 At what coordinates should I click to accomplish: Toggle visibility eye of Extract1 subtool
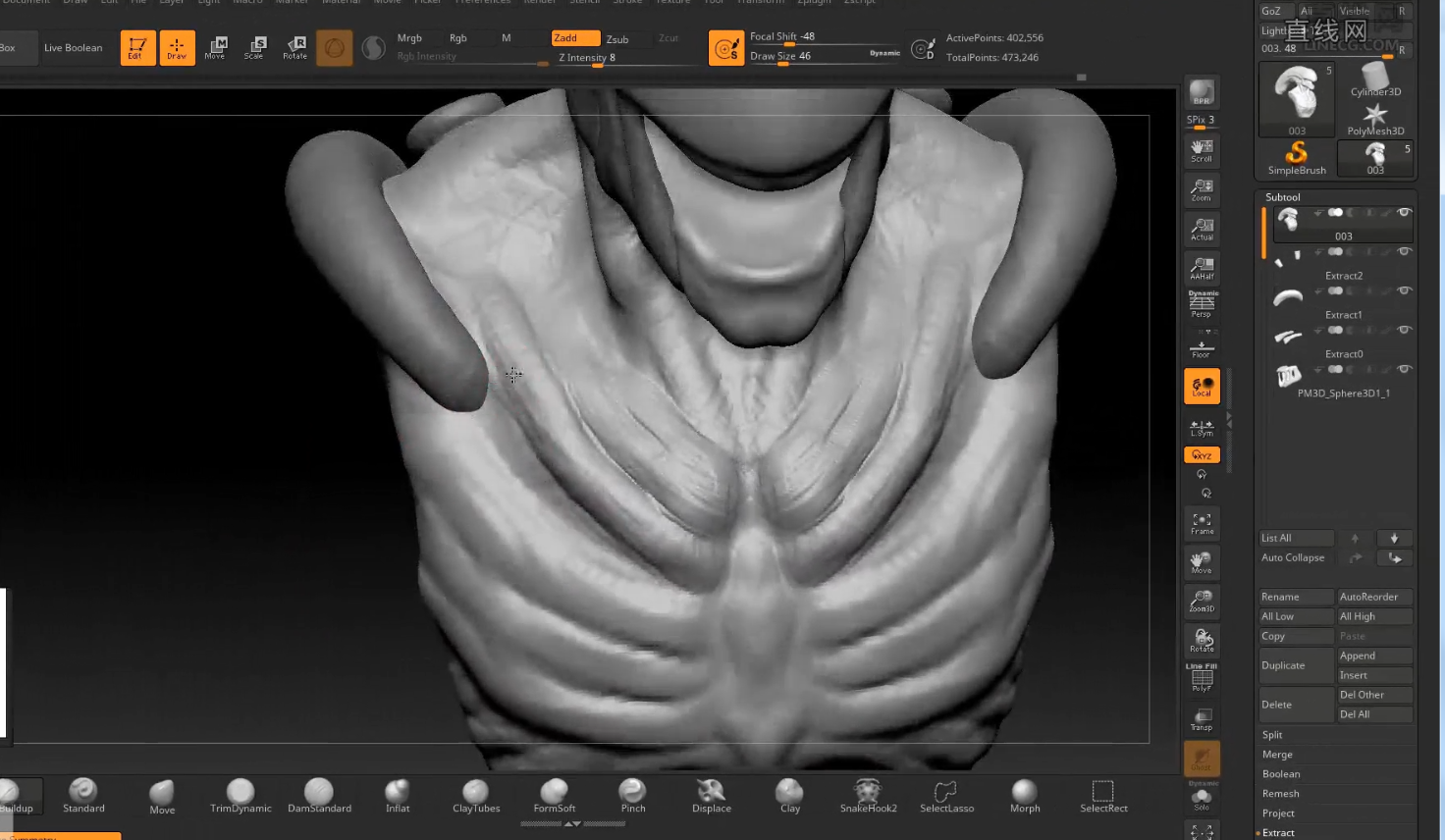click(1404, 290)
